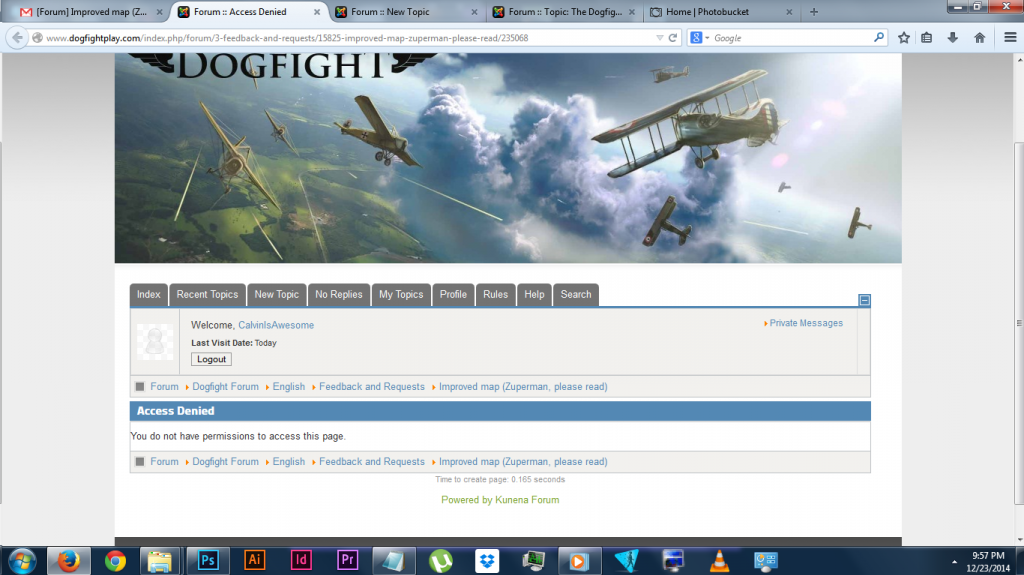The width and height of the screenshot is (1024, 575).
Task: Open the My Topics forum tab
Action: pos(400,294)
